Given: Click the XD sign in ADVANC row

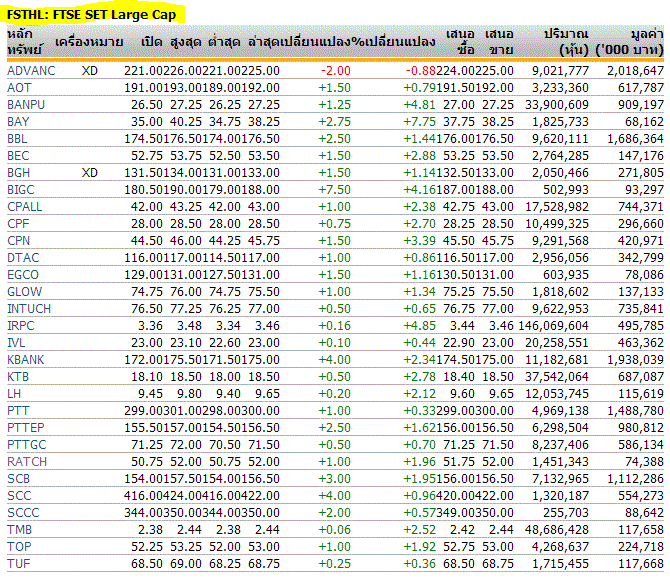Looking at the screenshot, I should (x=90, y=71).
